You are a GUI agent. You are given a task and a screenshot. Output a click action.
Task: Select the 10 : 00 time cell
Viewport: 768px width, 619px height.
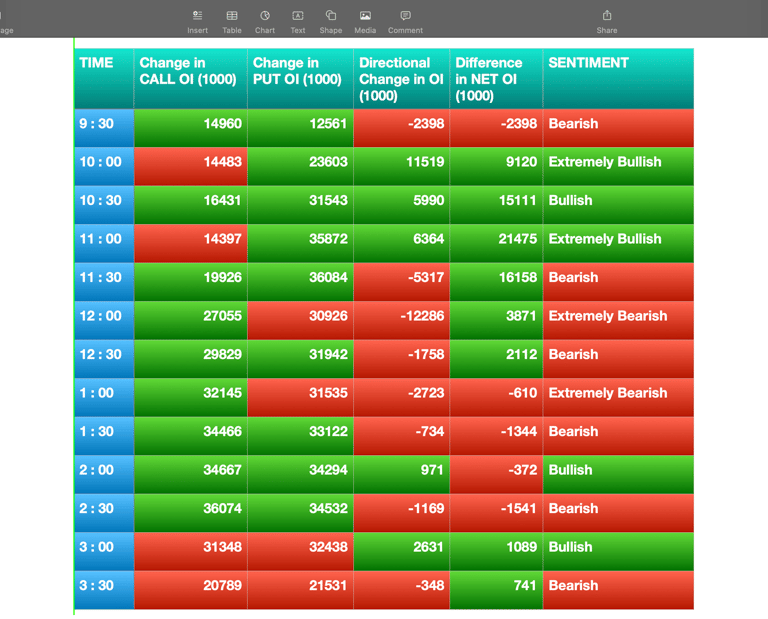pos(104,167)
